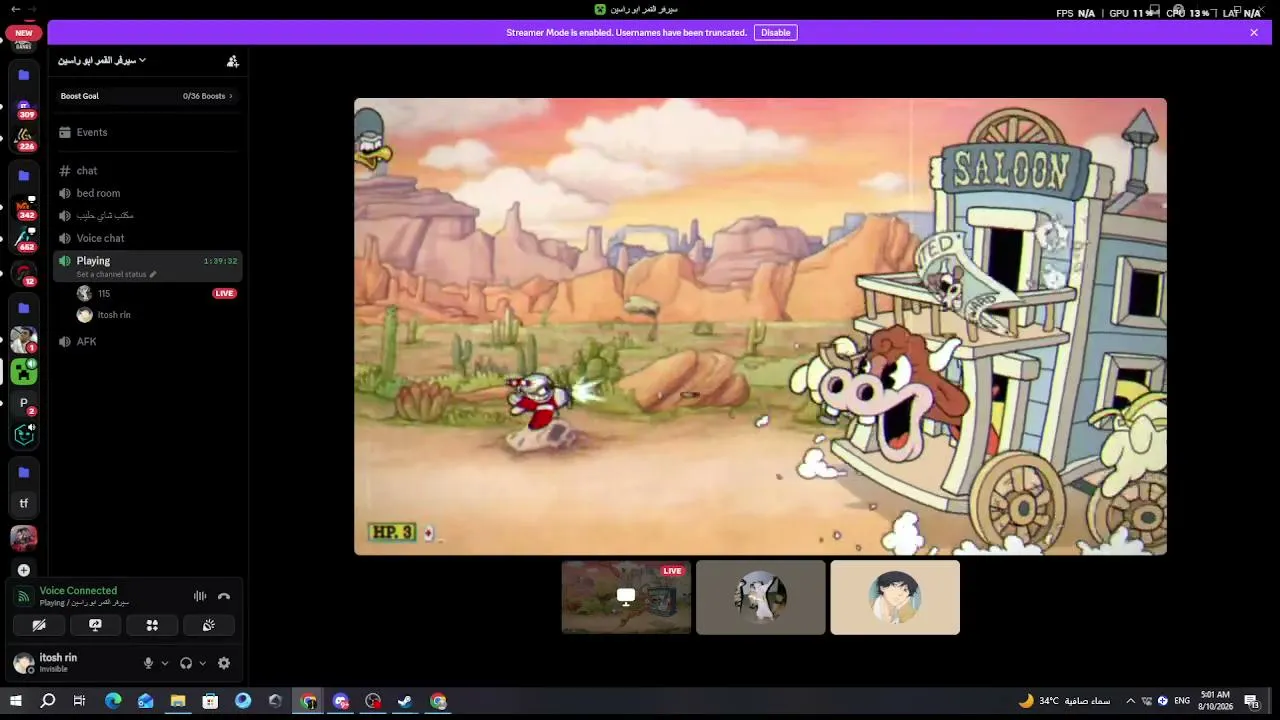1280x720 pixels.
Task: Show hidden system tray icons
Action: tap(1131, 701)
